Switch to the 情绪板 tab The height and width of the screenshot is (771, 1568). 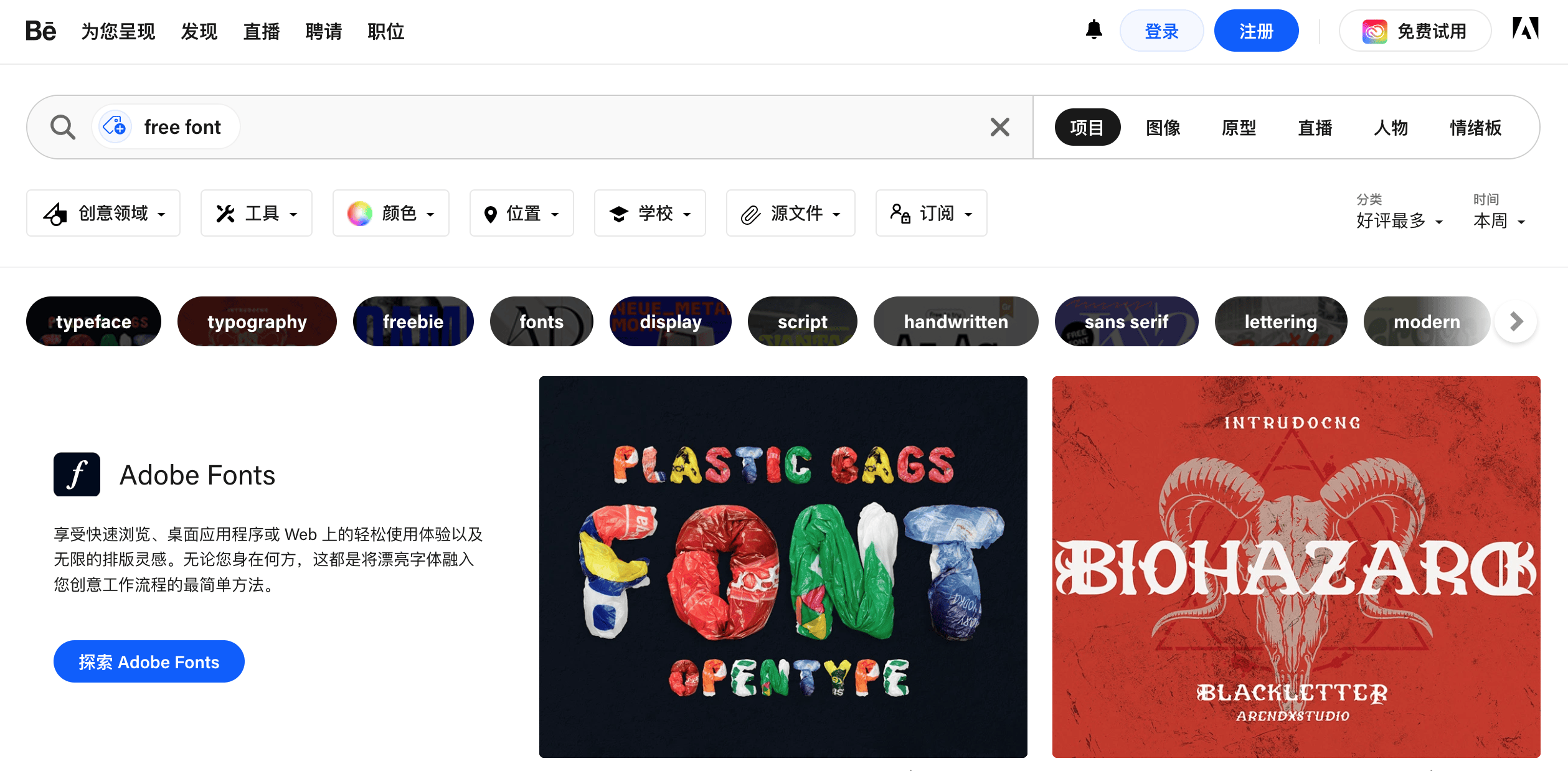coord(1476,128)
